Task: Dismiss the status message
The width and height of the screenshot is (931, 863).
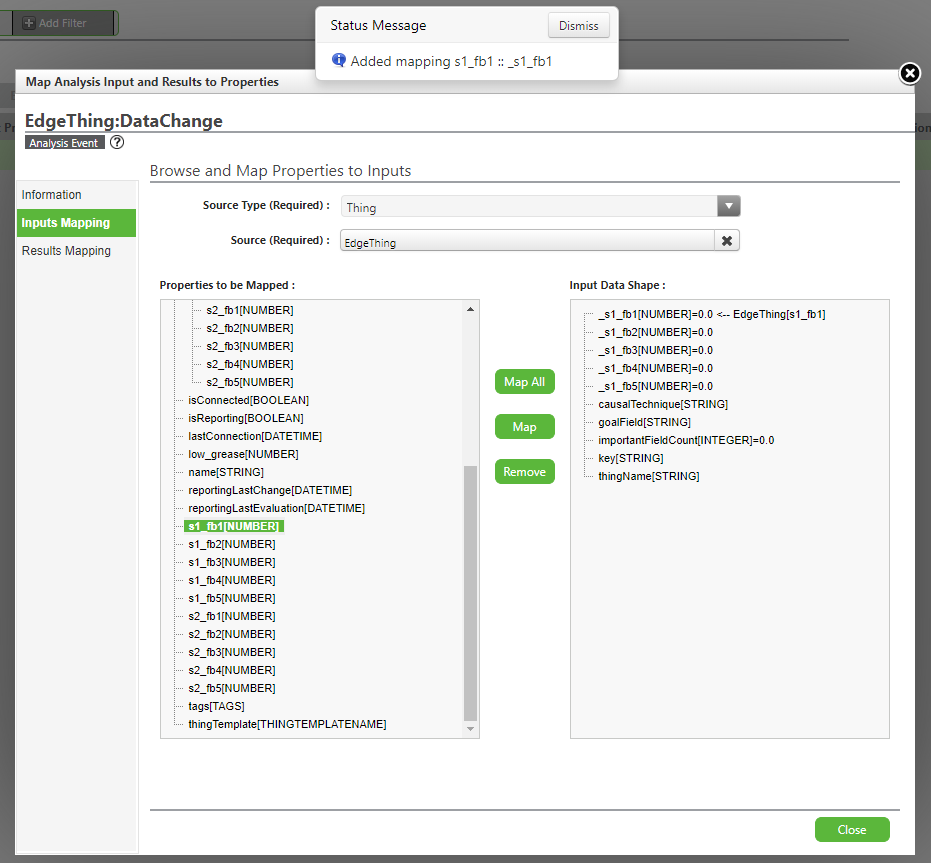Action: (578, 26)
